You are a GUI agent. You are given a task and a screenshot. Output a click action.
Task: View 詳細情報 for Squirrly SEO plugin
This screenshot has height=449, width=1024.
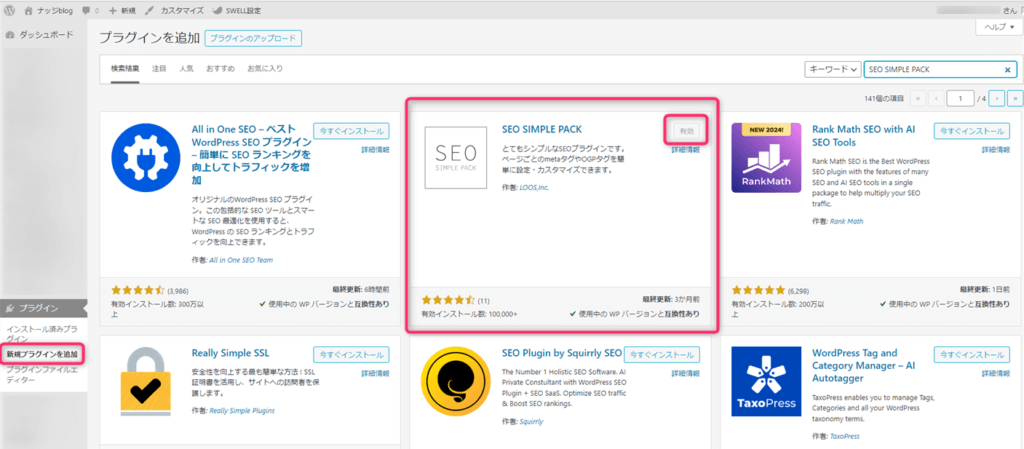pos(685,373)
